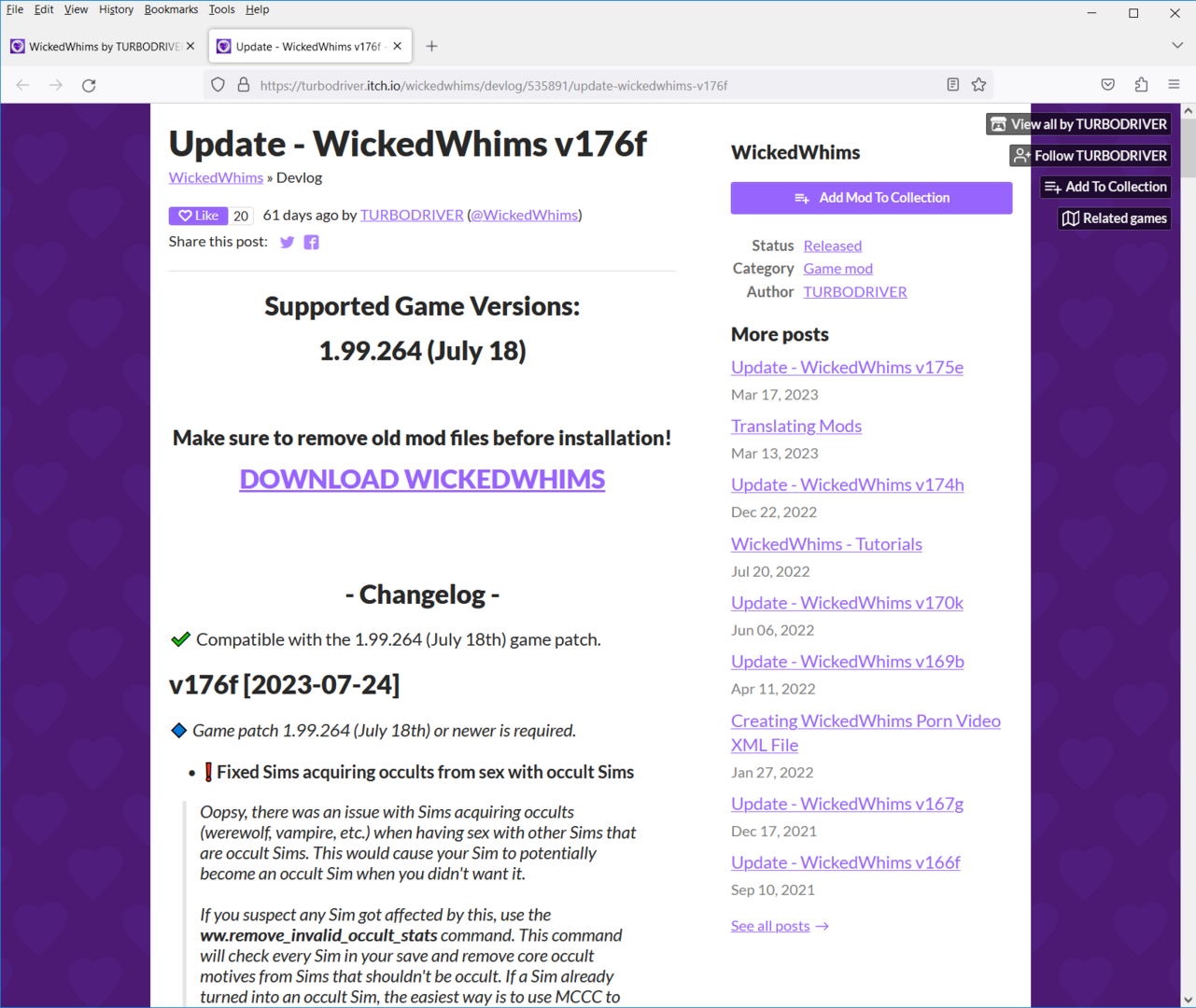Open the Extensions puzzle icon

1141,85
